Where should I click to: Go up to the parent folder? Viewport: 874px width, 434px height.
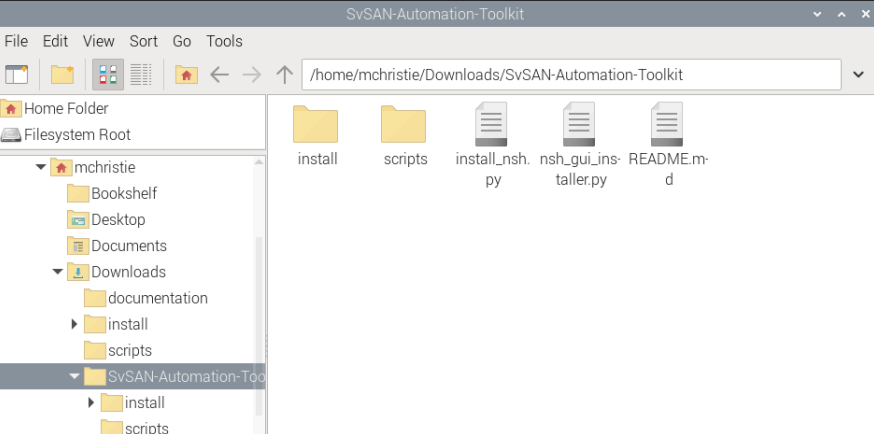pyautogui.click(x=285, y=75)
